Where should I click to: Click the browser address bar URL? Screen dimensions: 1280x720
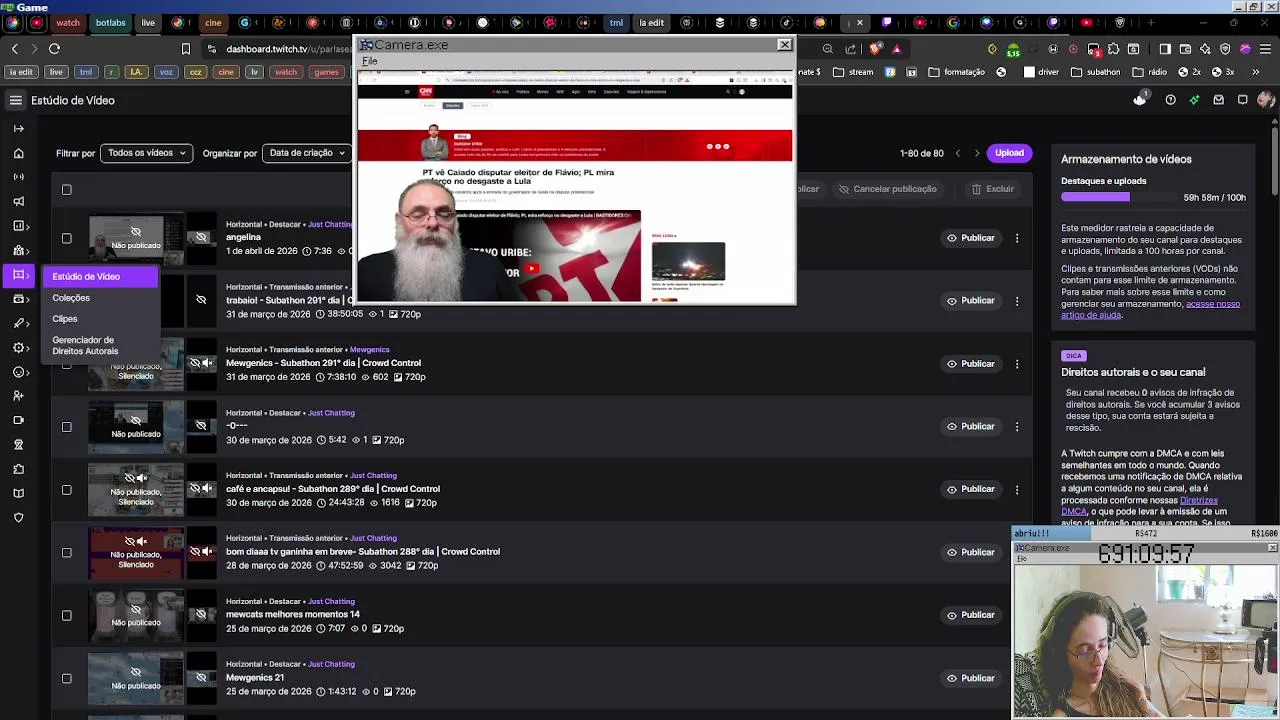(289, 48)
